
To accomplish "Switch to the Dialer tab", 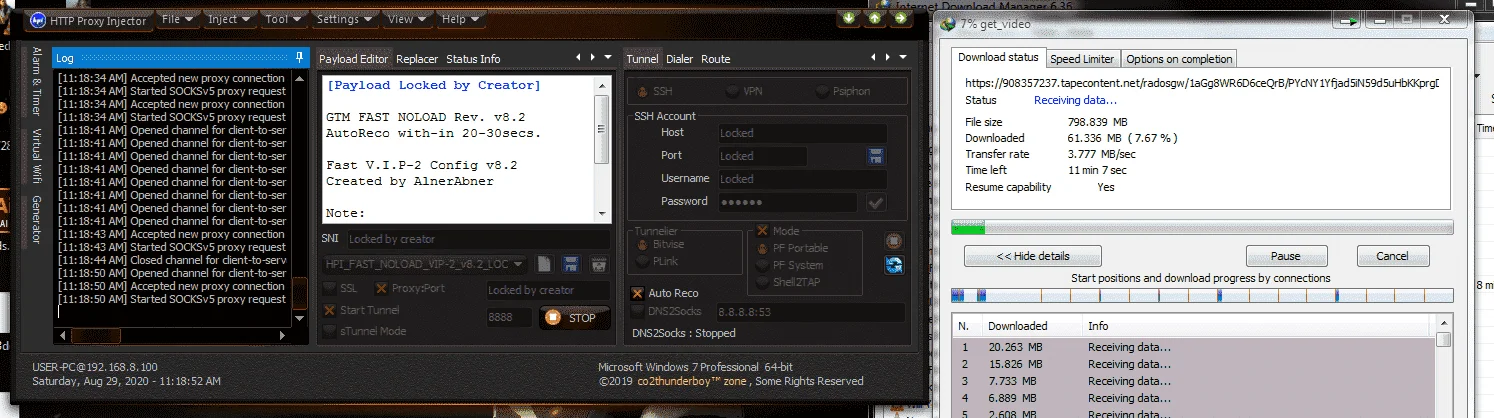I will coord(679,59).
